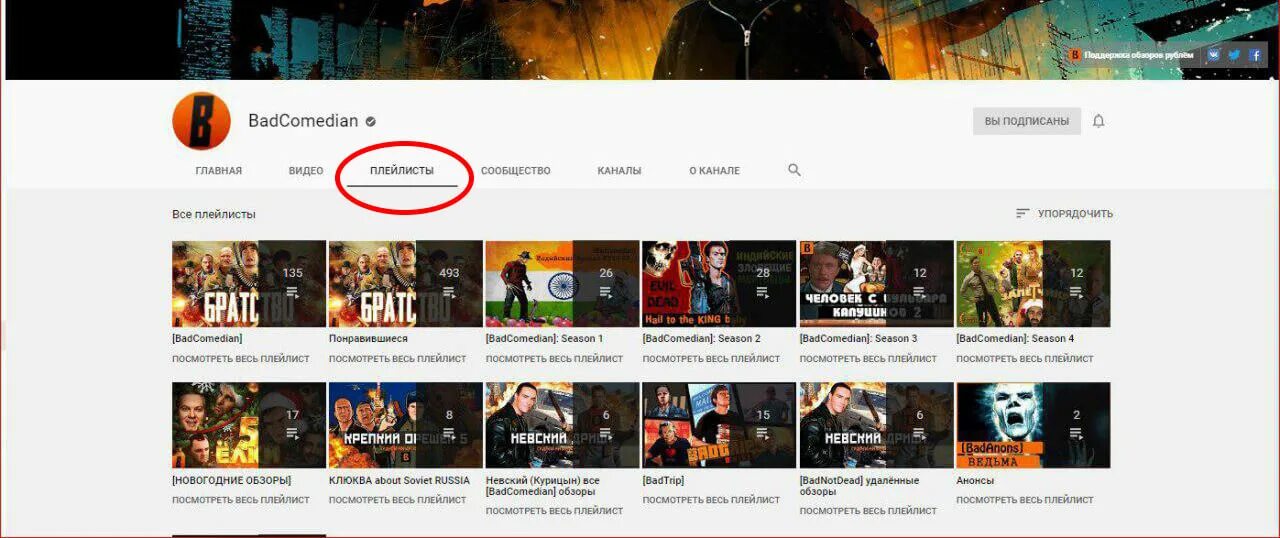
Task: Switch to the ВИДЕО tab
Action: pyautogui.click(x=306, y=171)
